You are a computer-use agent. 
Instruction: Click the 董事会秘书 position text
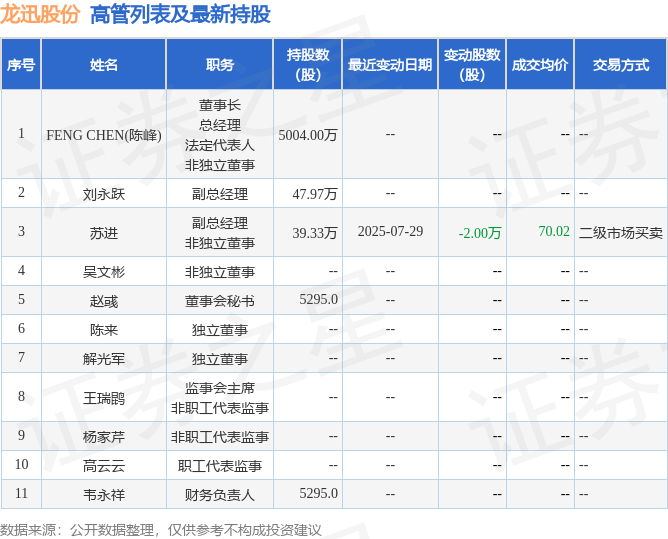pos(219,301)
